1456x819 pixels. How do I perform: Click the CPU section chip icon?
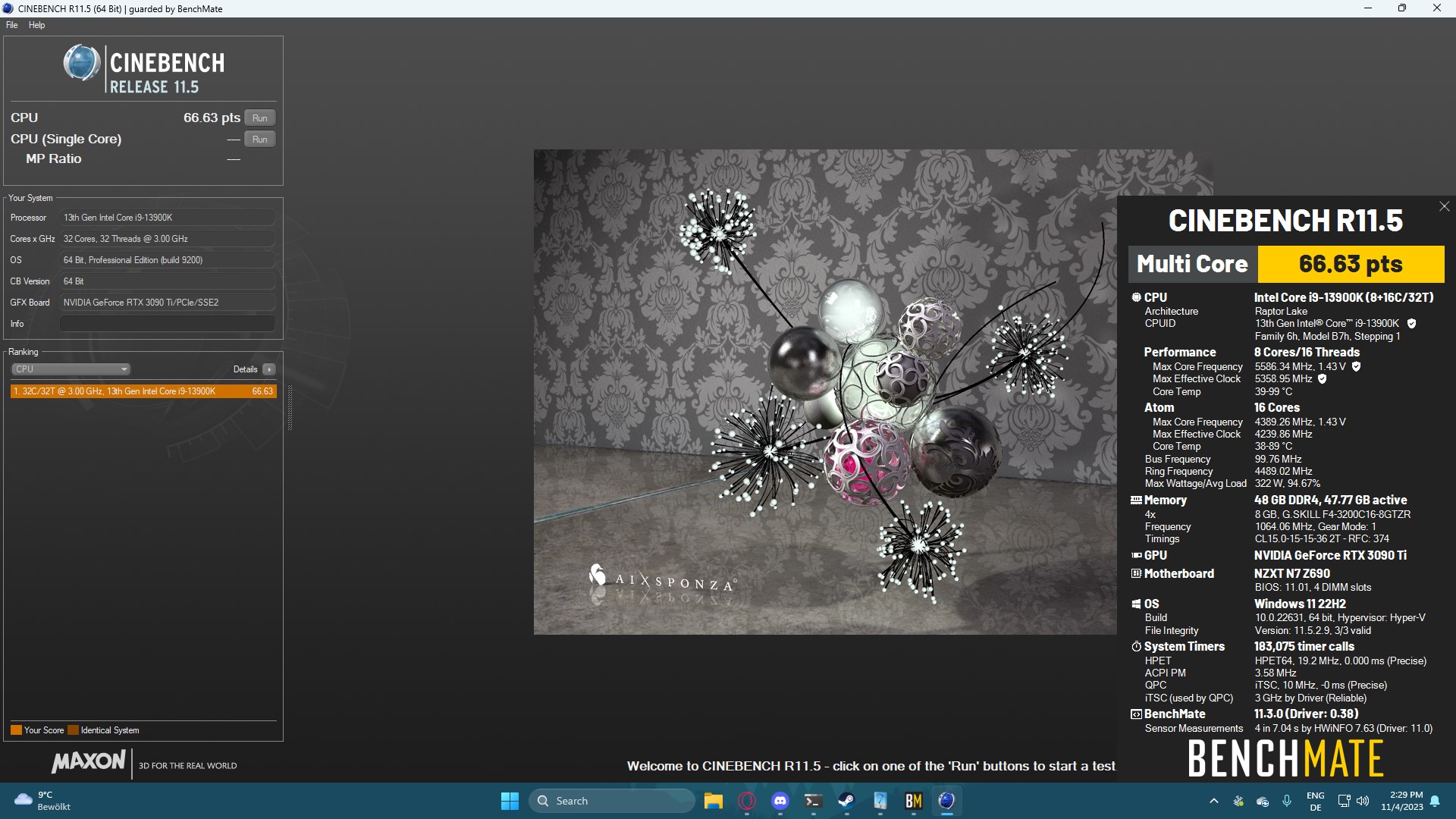click(1136, 298)
